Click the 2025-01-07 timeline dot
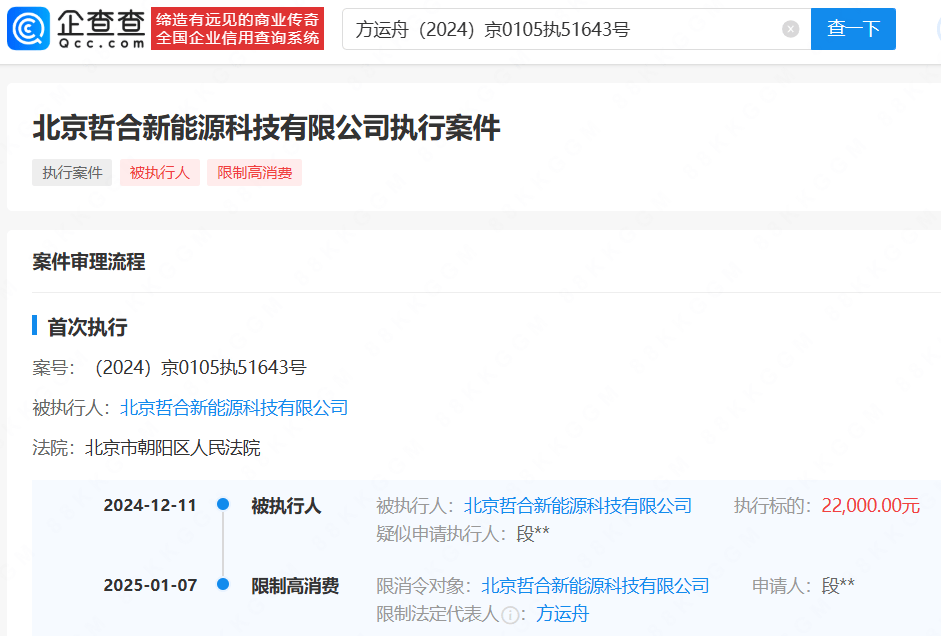Viewport: 941px width, 636px height. [223, 584]
